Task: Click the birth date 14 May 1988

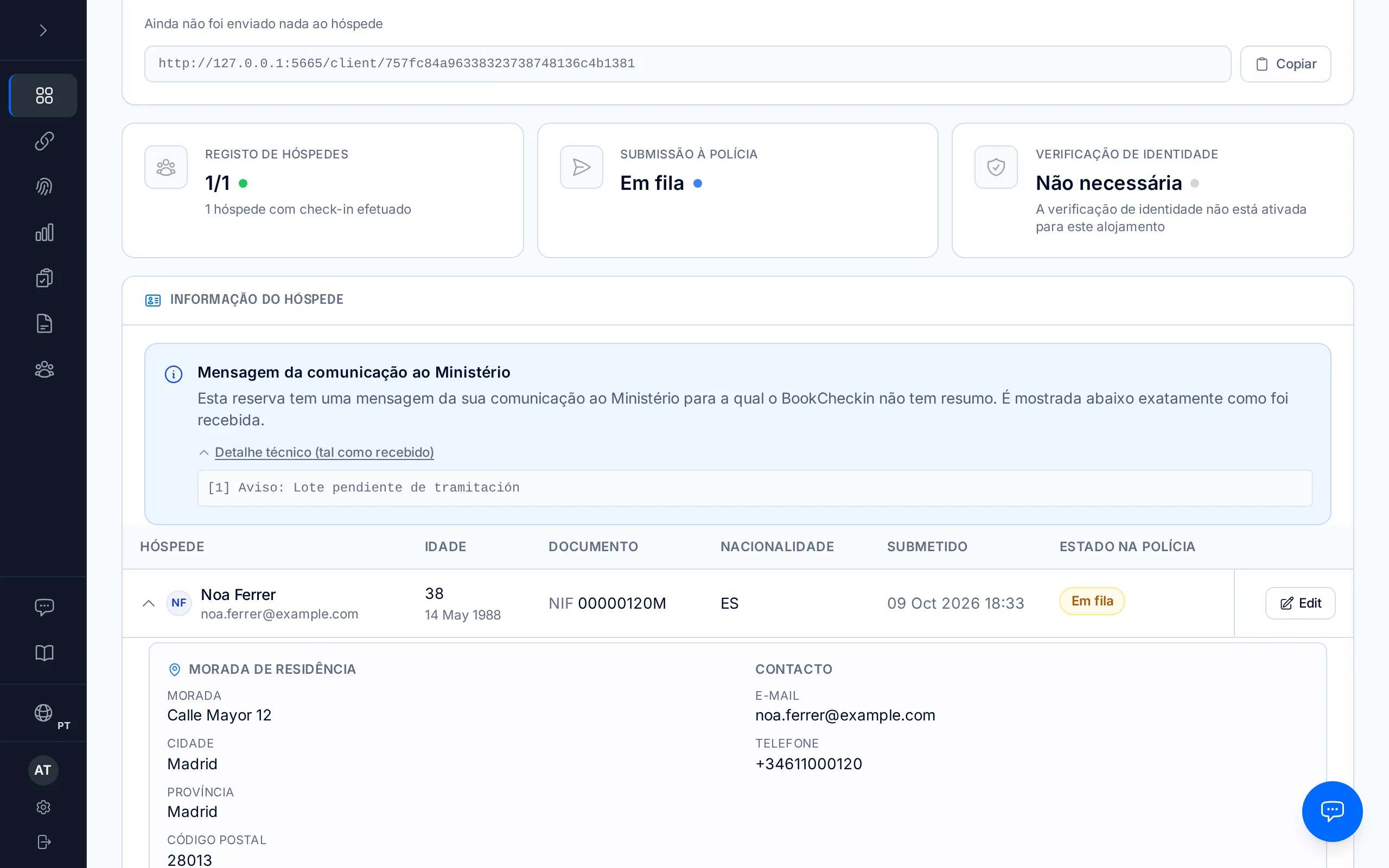Action: [x=463, y=615]
